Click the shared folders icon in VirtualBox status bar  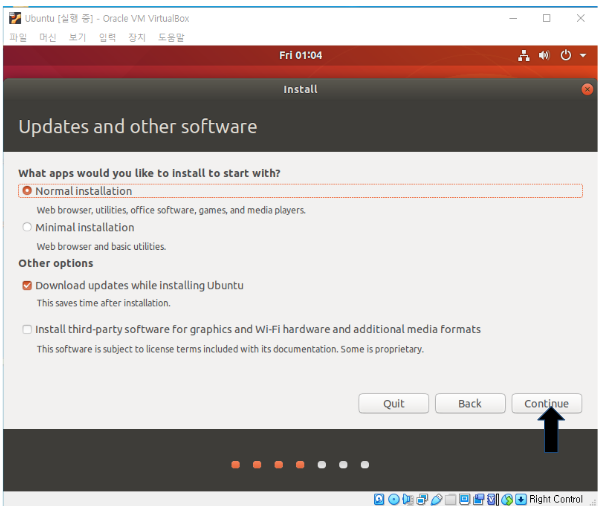(x=450, y=499)
